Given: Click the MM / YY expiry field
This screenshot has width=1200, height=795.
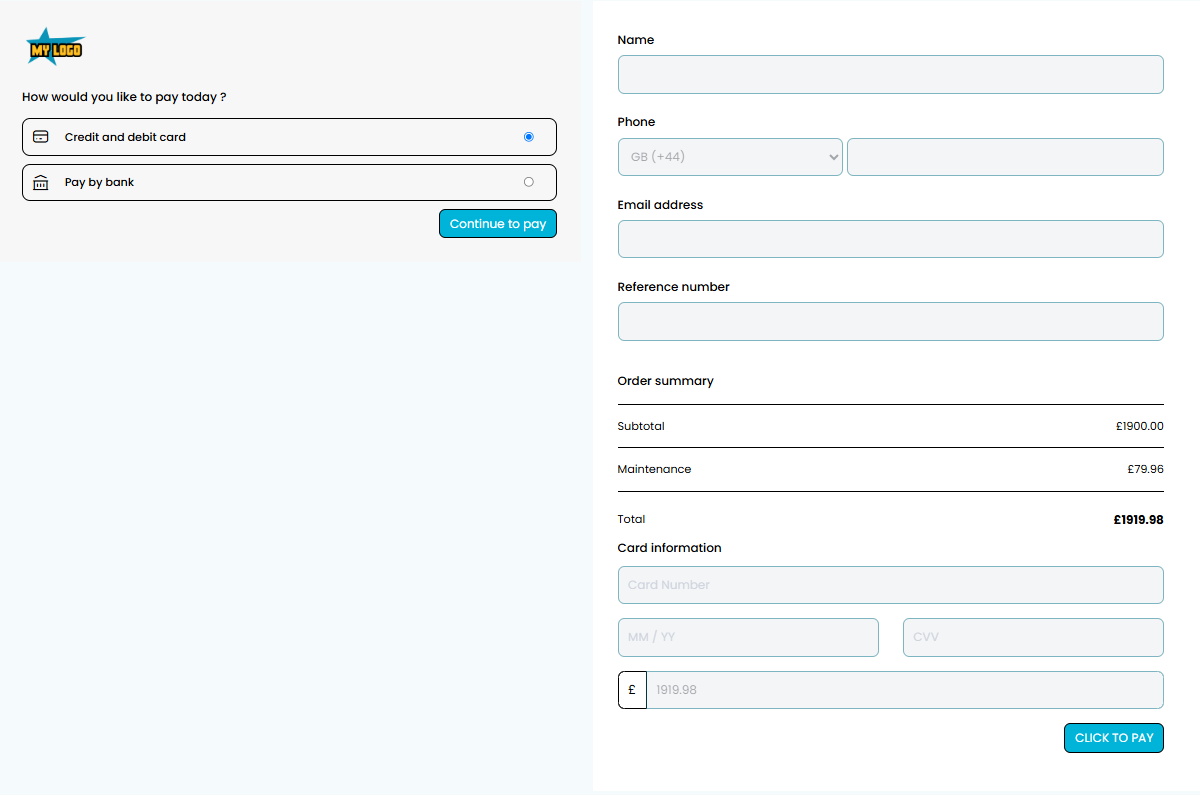Looking at the screenshot, I should click(x=748, y=637).
